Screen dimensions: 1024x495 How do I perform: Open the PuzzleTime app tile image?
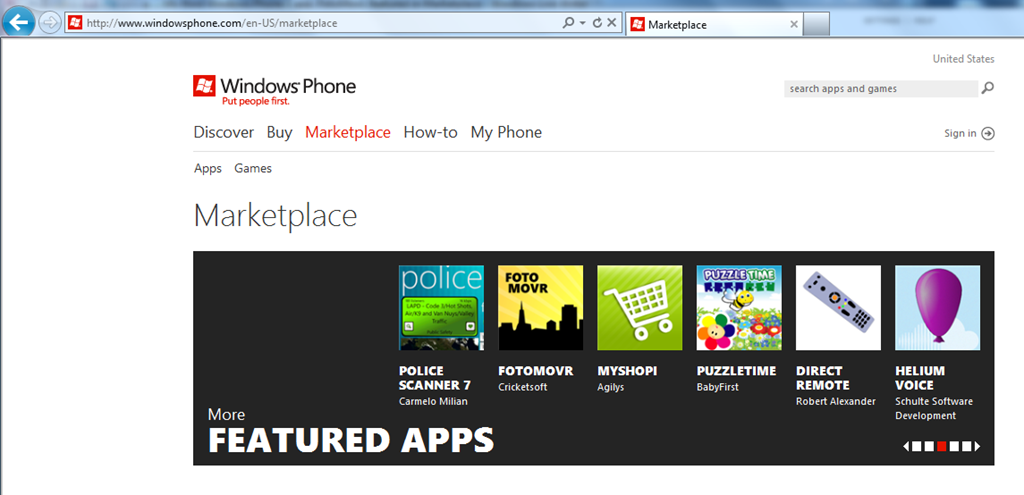(x=739, y=308)
